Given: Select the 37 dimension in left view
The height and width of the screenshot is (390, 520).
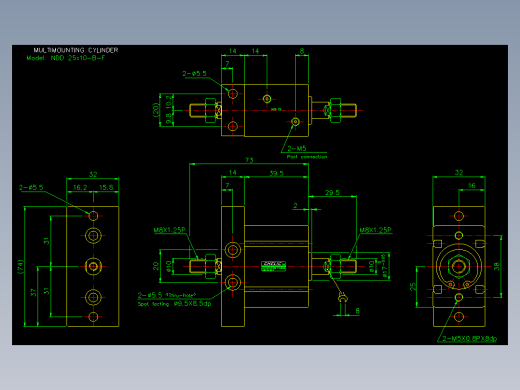Looking at the screenshot, I should [x=33, y=293].
